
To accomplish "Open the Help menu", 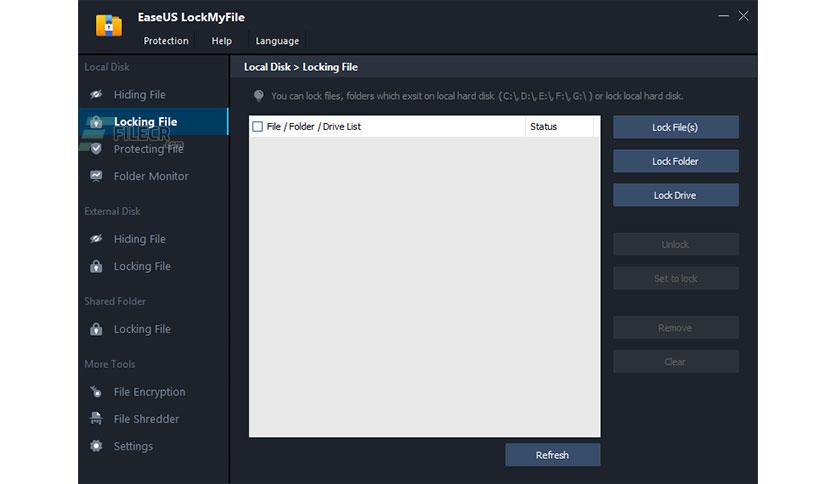I will [222, 41].
